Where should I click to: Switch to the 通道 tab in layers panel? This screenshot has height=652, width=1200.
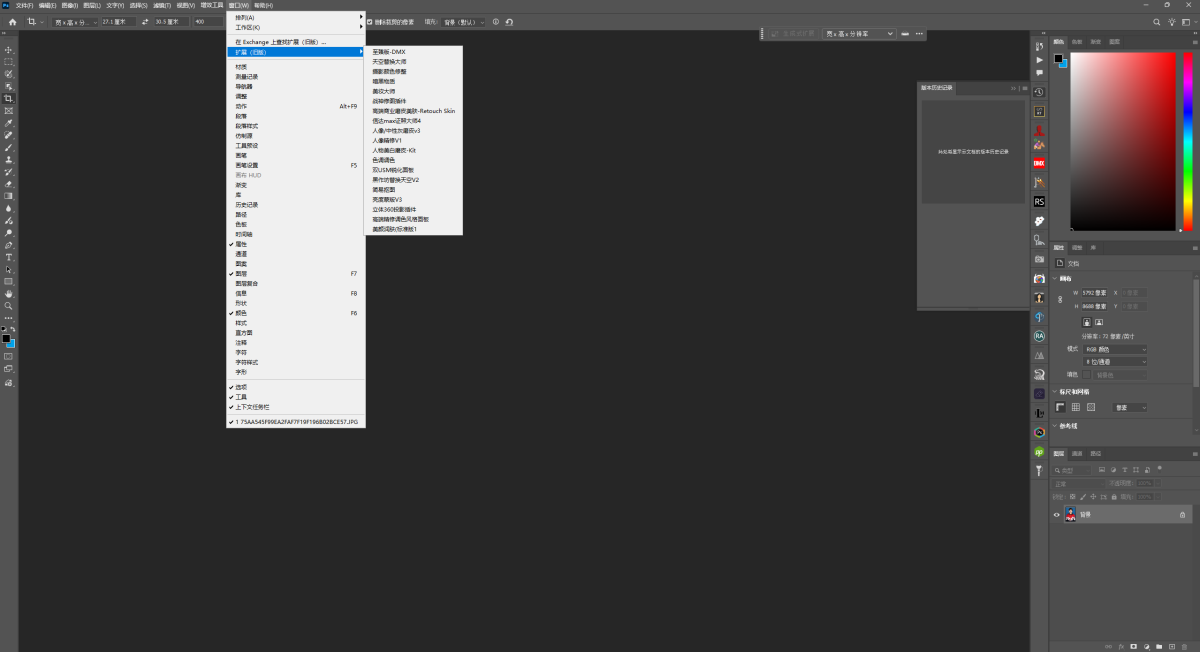pos(1077,453)
